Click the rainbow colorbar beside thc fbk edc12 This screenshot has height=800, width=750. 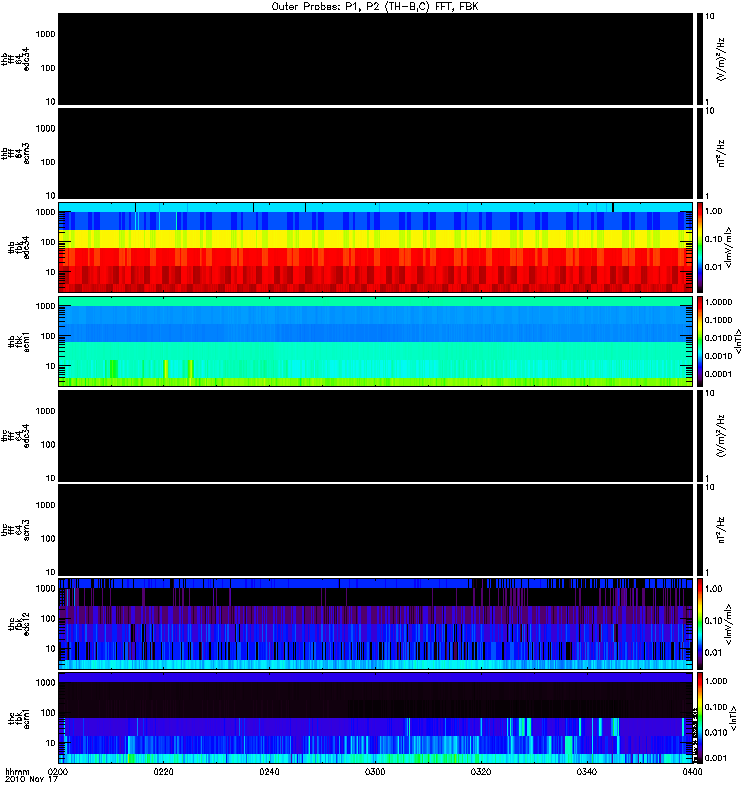[x=699, y=624]
